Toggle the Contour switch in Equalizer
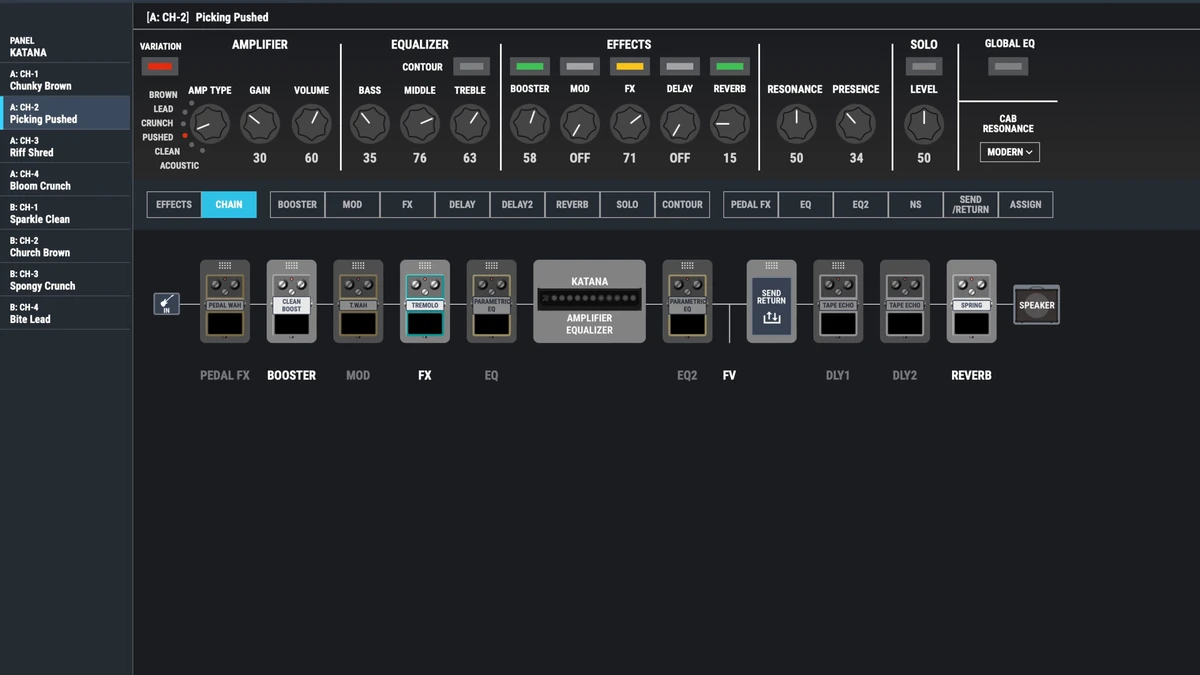This screenshot has height=675, width=1200. pos(471,67)
